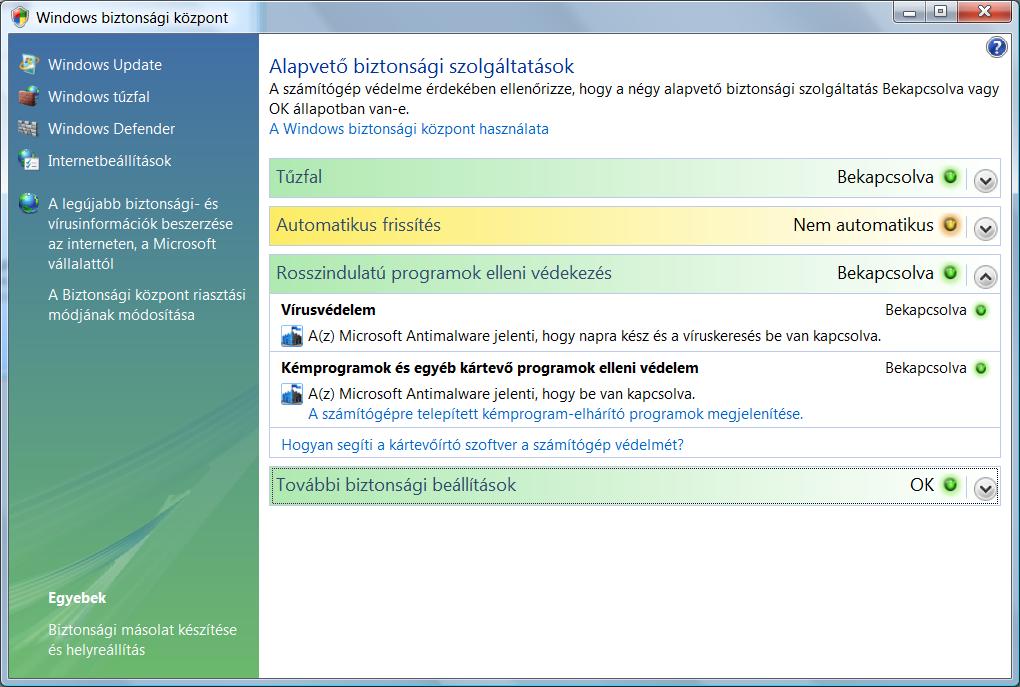This screenshot has height=687, width=1020.
Task: Click the link to show installed antispyware programs
Action: [x=555, y=414]
